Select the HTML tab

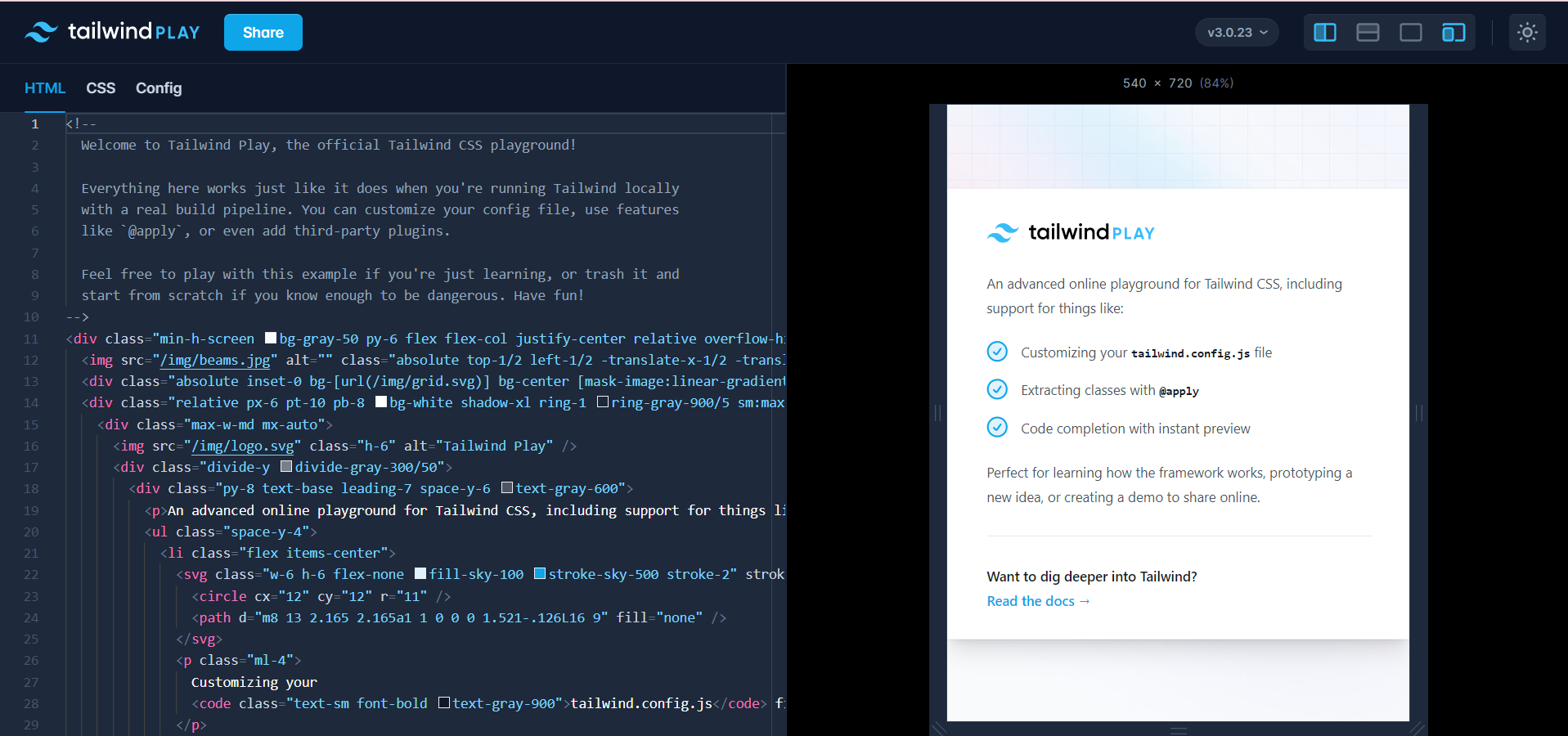(44, 88)
